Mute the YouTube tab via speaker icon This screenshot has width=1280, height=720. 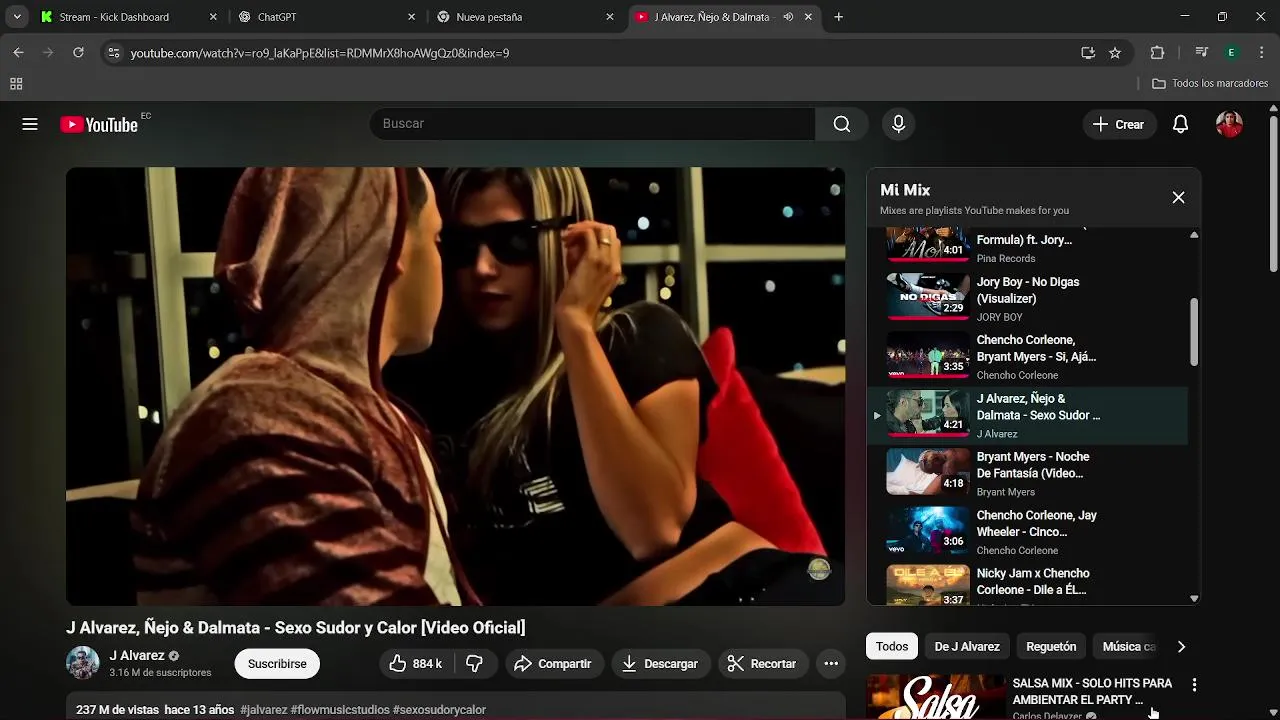pyautogui.click(x=788, y=17)
